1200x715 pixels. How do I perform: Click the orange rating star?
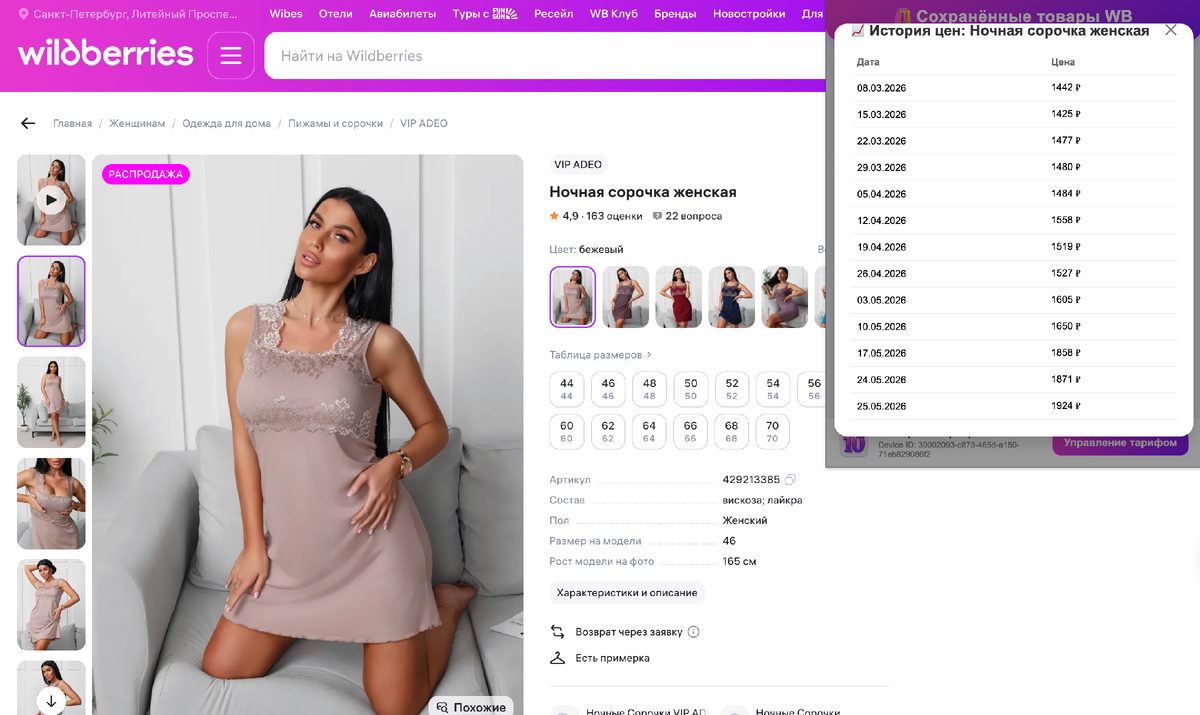click(x=554, y=216)
